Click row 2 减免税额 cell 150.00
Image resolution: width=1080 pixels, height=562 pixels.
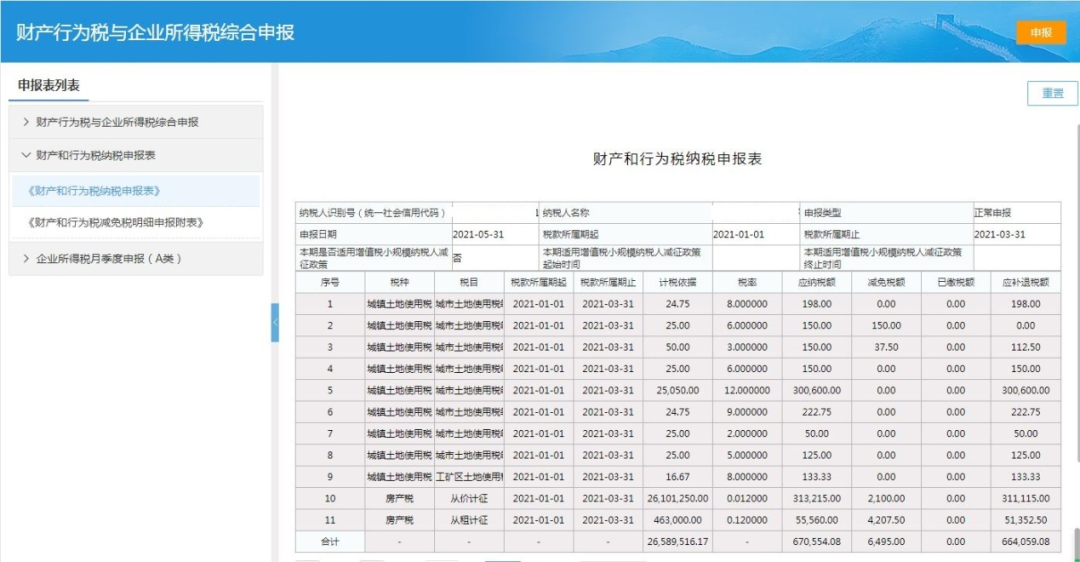click(x=886, y=325)
